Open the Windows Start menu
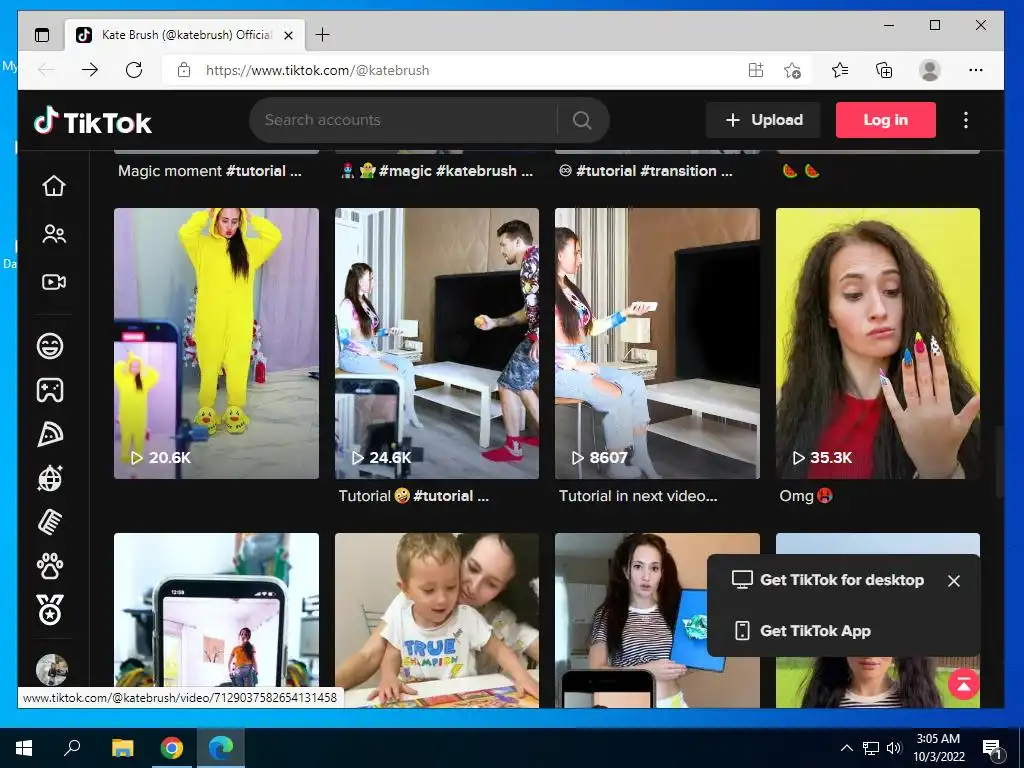The height and width of the screenshot is (768, 1024). point(24,748)
